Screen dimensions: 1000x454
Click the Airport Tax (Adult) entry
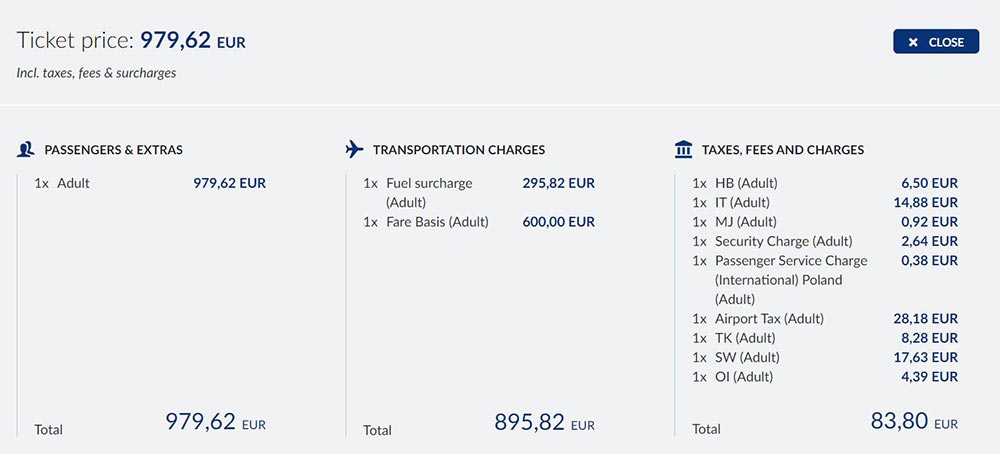(769, 319)
